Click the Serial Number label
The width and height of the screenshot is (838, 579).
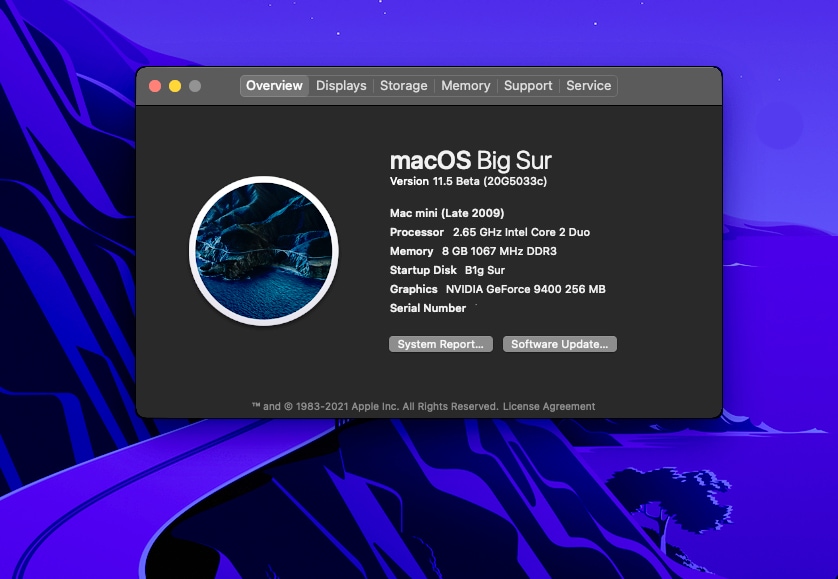428,308
